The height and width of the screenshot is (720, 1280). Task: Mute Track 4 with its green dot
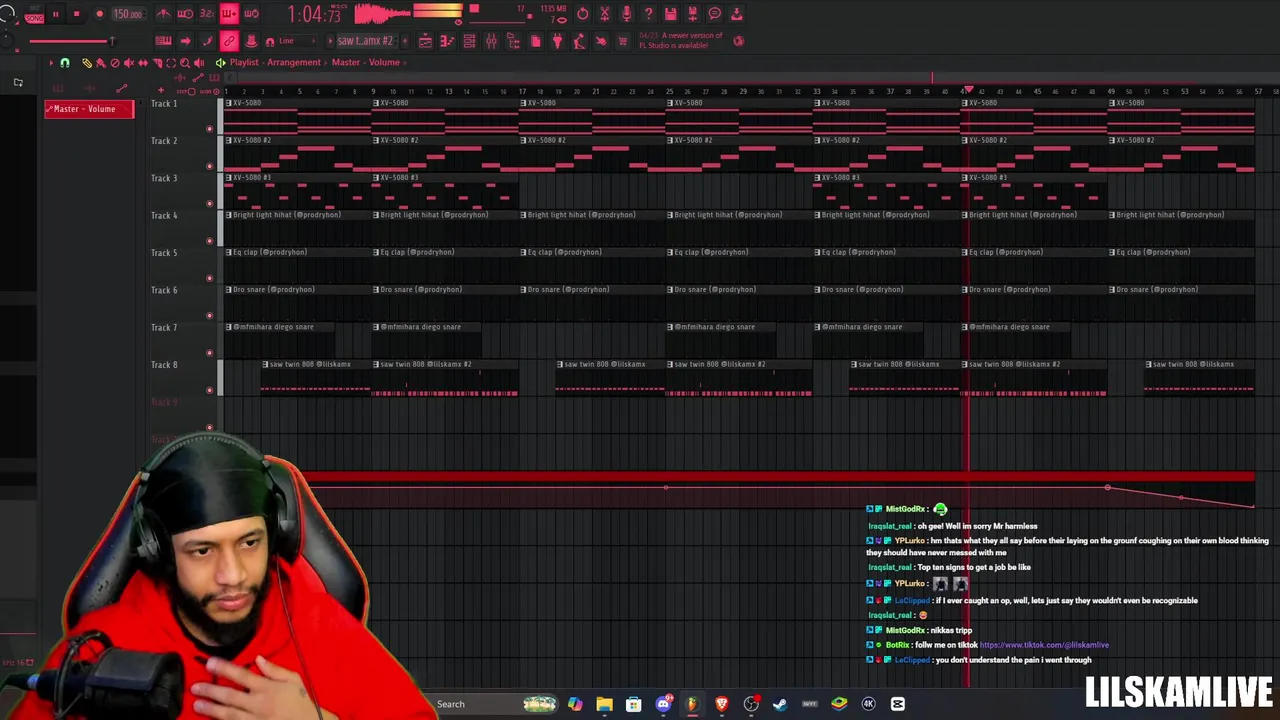point(209,241)
